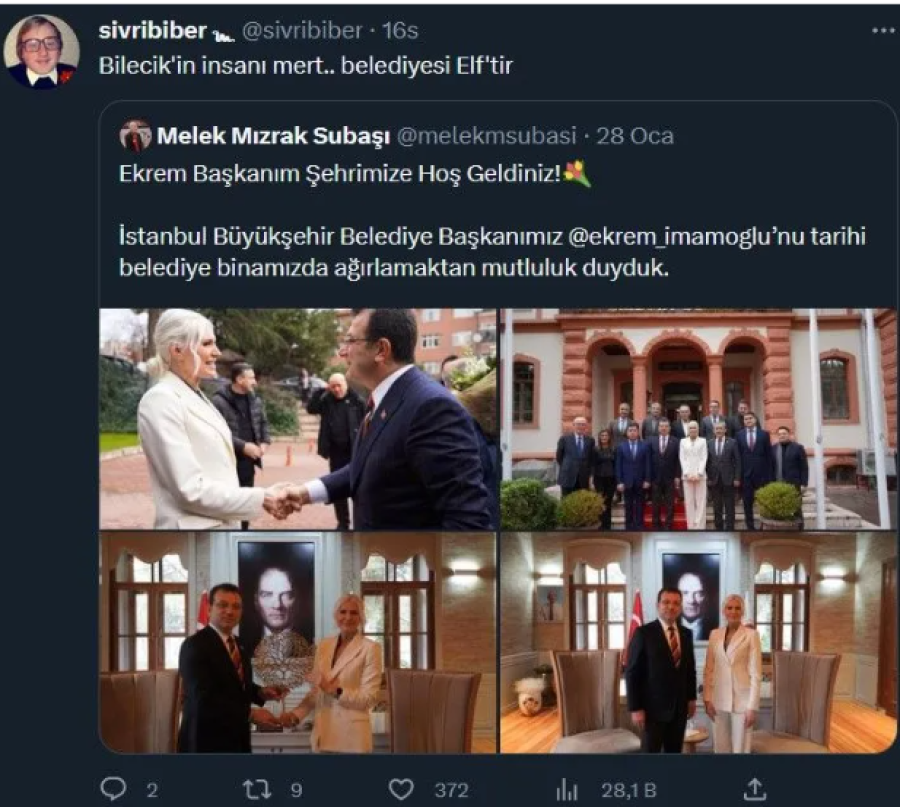Open view analytics bar chart icon
Viewport: 900px width, 807px height.
tap(567, 789)
